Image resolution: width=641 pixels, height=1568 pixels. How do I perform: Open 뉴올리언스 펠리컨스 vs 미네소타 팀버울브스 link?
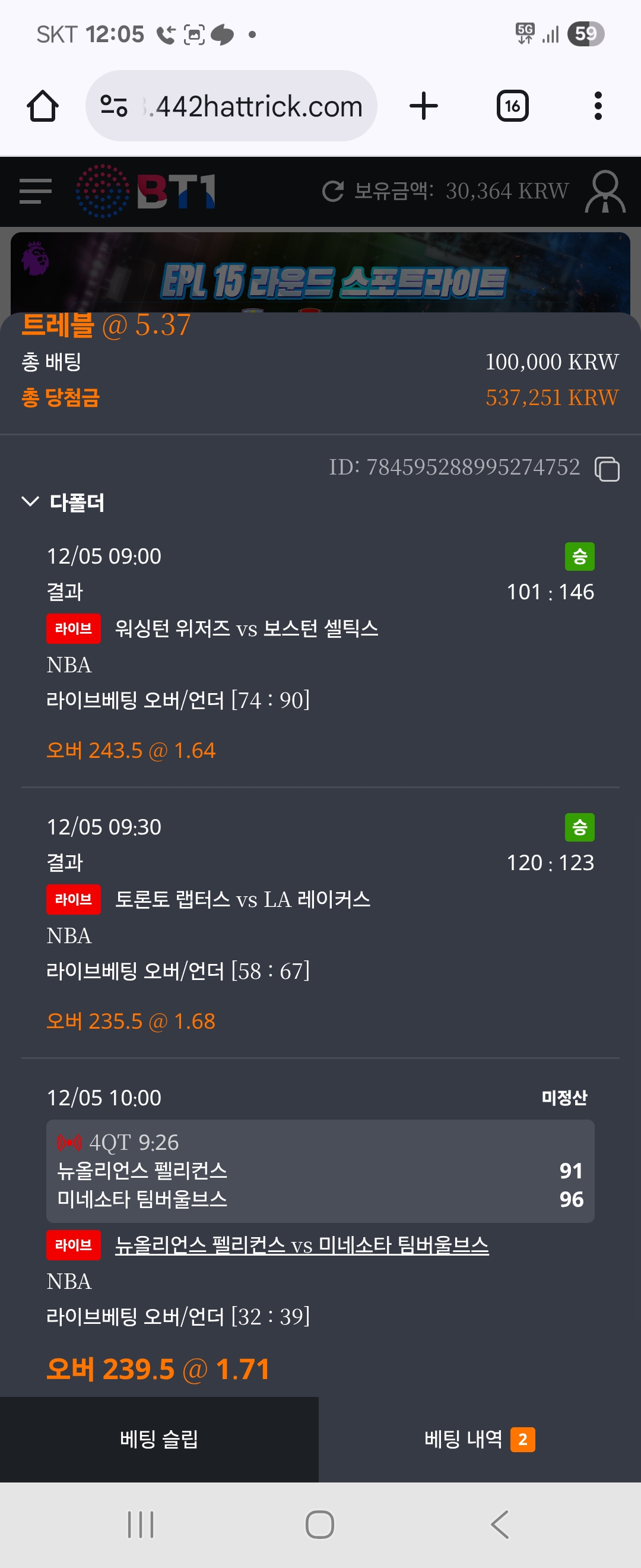click(x=302, y=1245)
